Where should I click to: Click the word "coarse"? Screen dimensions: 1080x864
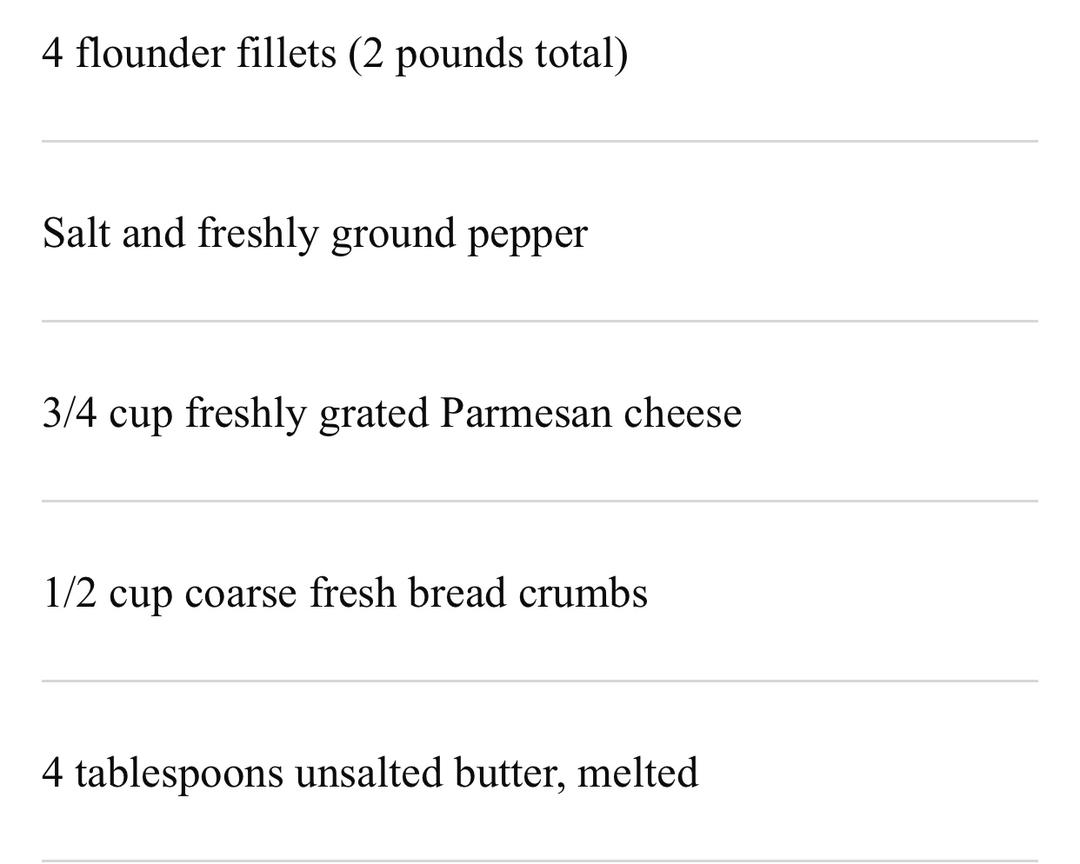[240, 593]
